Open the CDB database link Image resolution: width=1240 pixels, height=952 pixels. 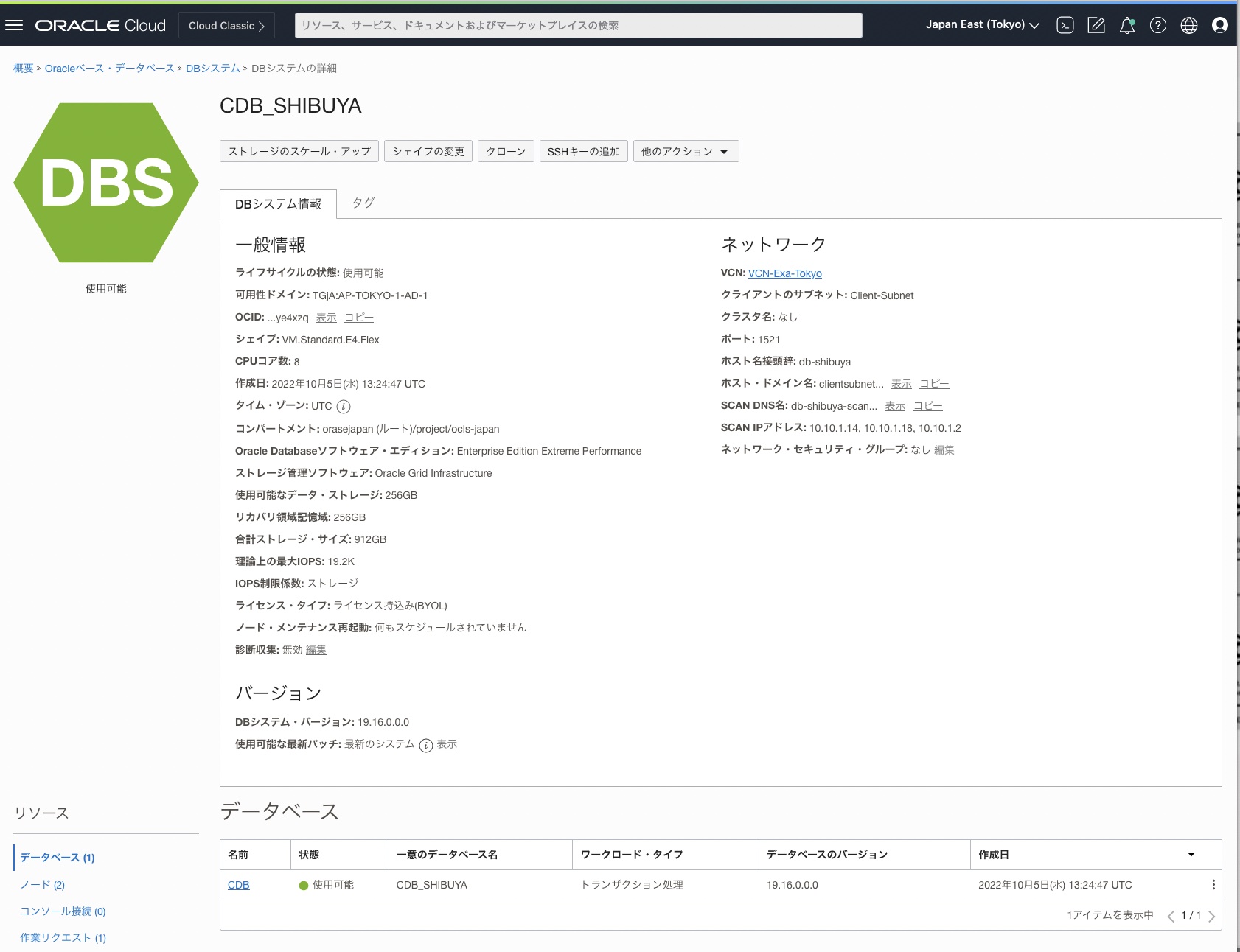coord(239,885)
